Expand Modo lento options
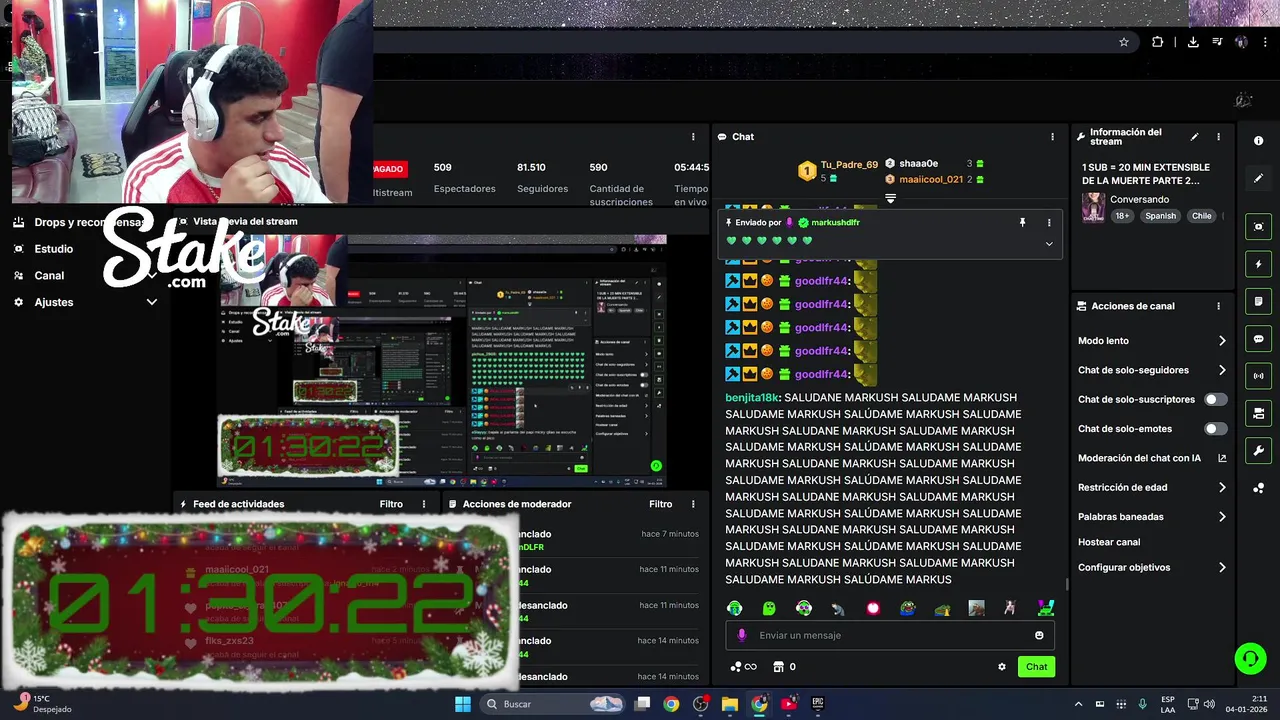 tap(1222, 341)
